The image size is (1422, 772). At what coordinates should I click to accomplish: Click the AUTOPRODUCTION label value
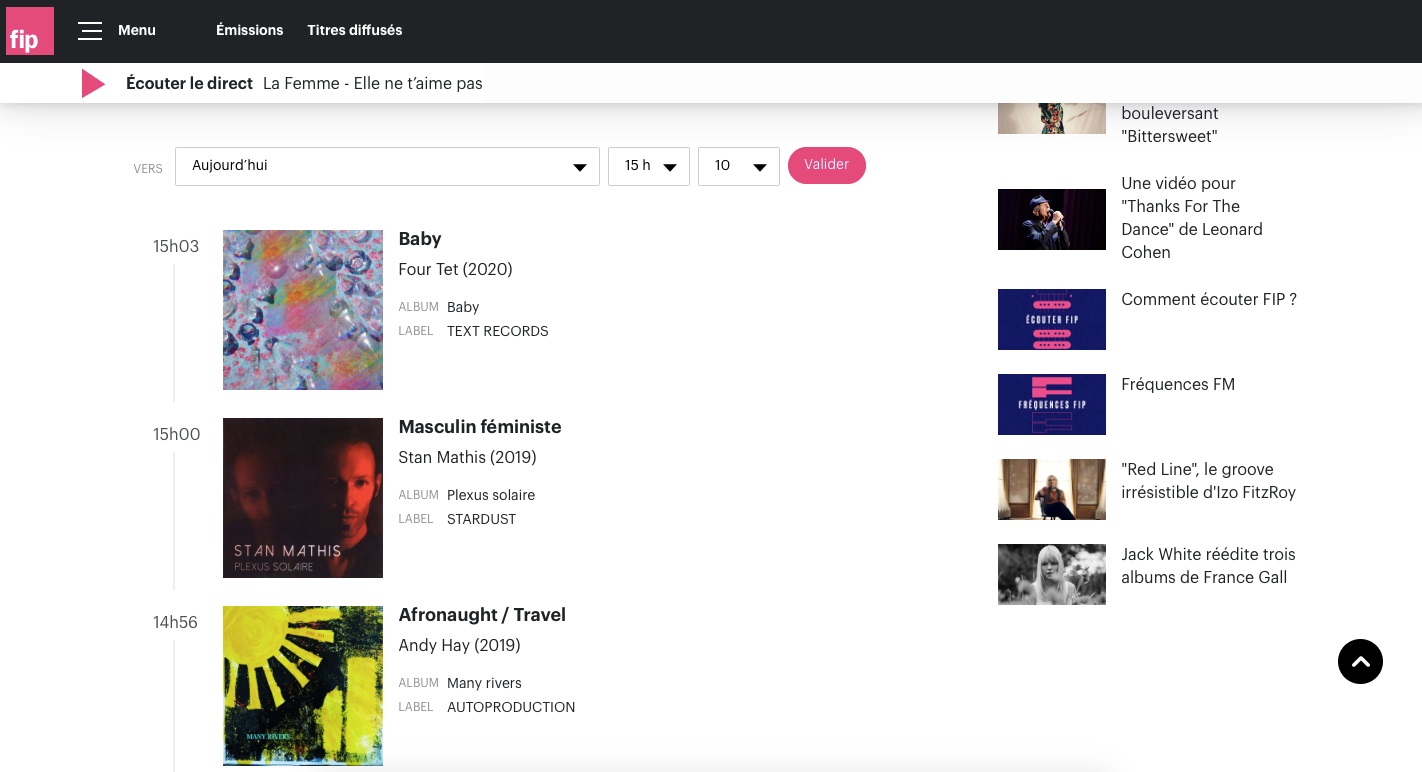pos(511,707)
